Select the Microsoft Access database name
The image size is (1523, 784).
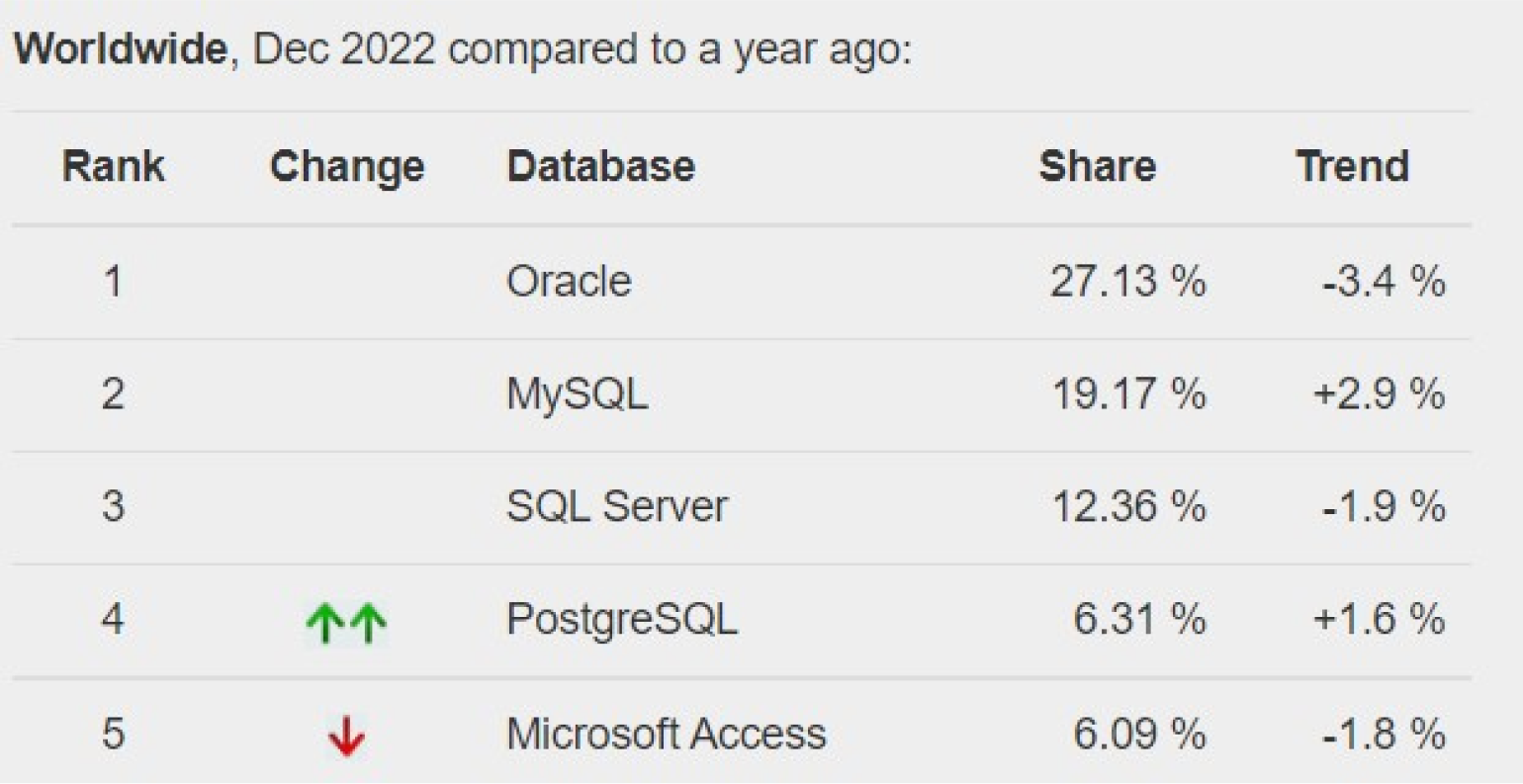[x=667, y=735]
